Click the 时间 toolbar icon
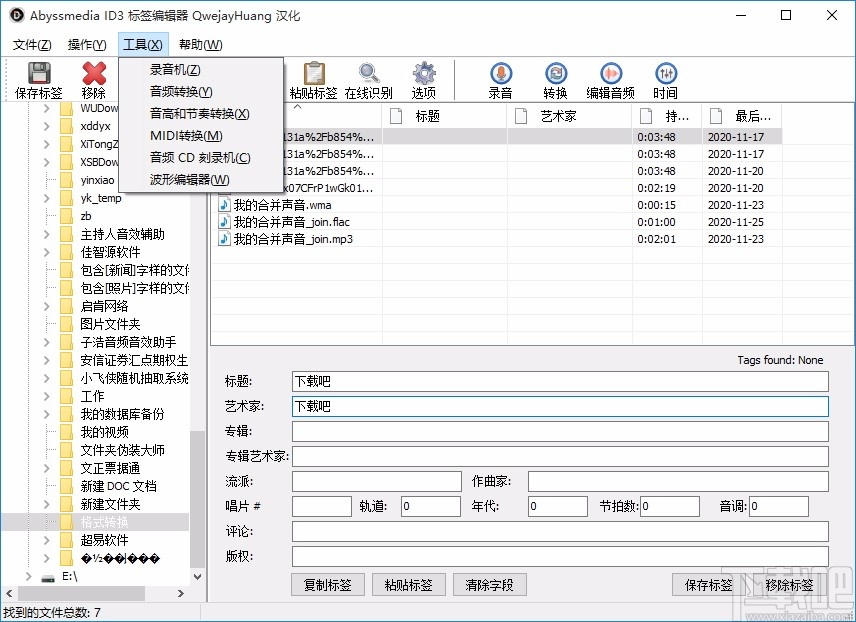The height and width of the screenshot is (622, 856). click(666, 80)
